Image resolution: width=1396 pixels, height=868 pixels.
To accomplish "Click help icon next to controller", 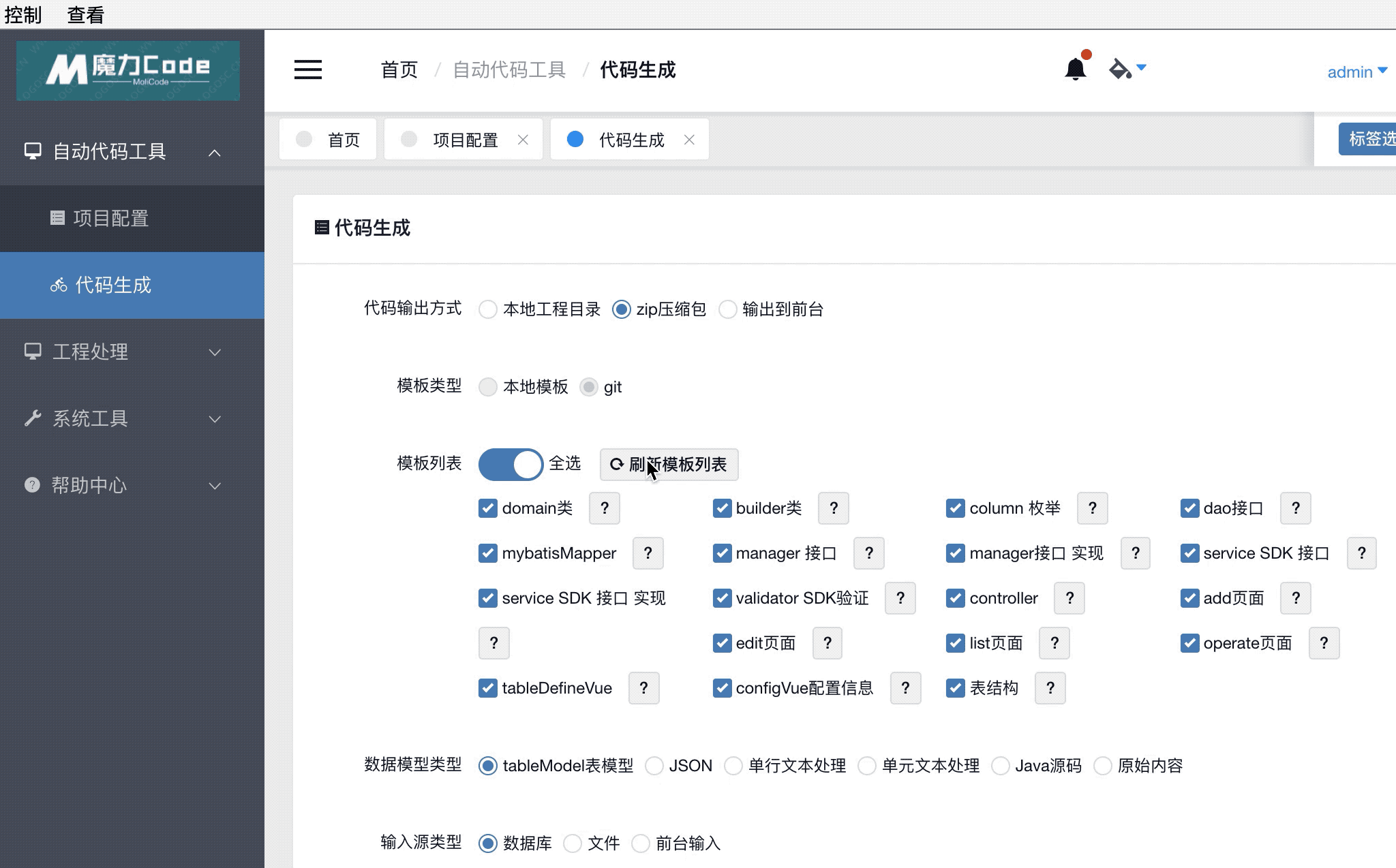I will 1069,598.
